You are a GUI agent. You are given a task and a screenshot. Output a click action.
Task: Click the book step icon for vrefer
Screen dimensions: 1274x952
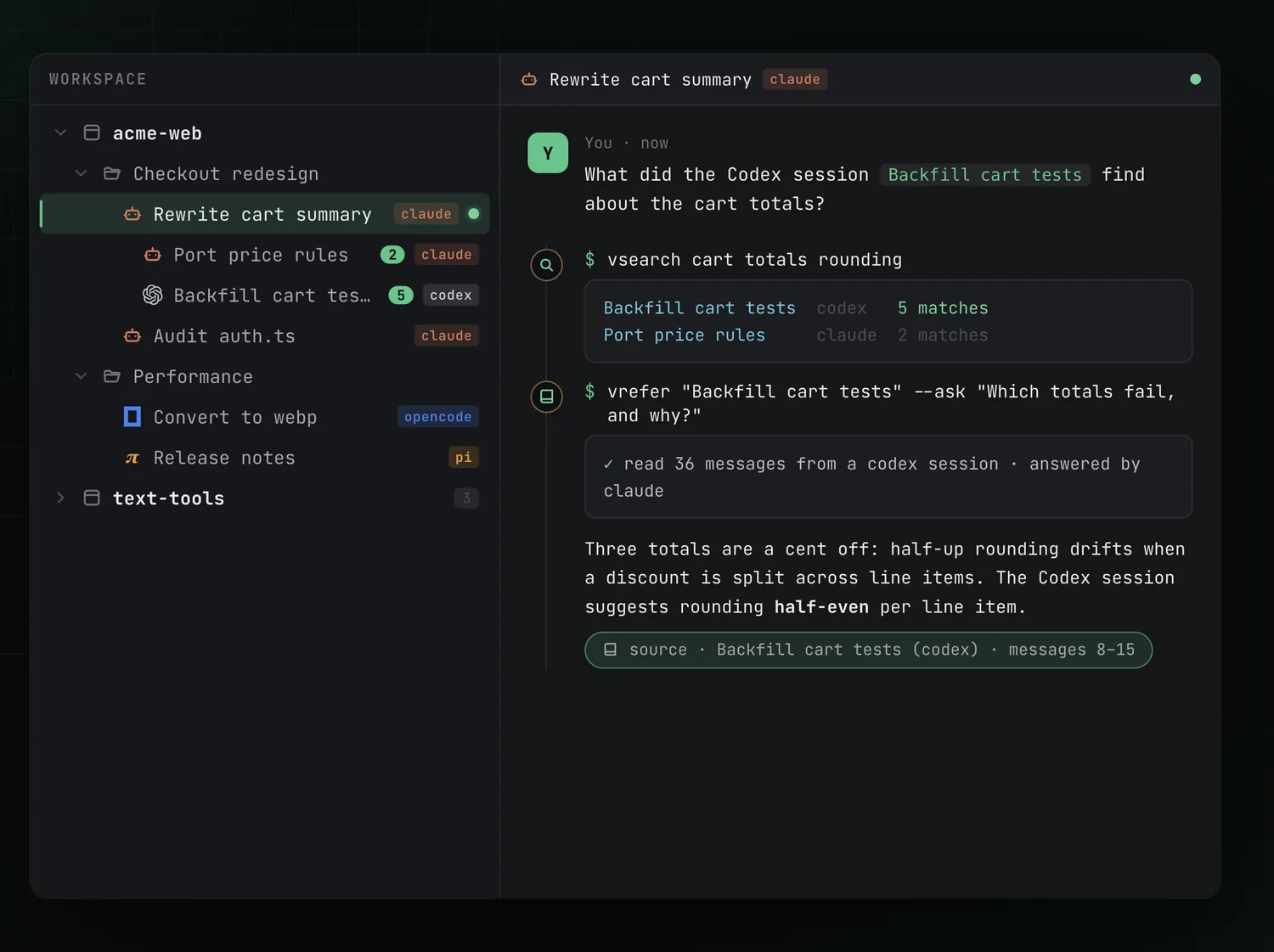547,397
